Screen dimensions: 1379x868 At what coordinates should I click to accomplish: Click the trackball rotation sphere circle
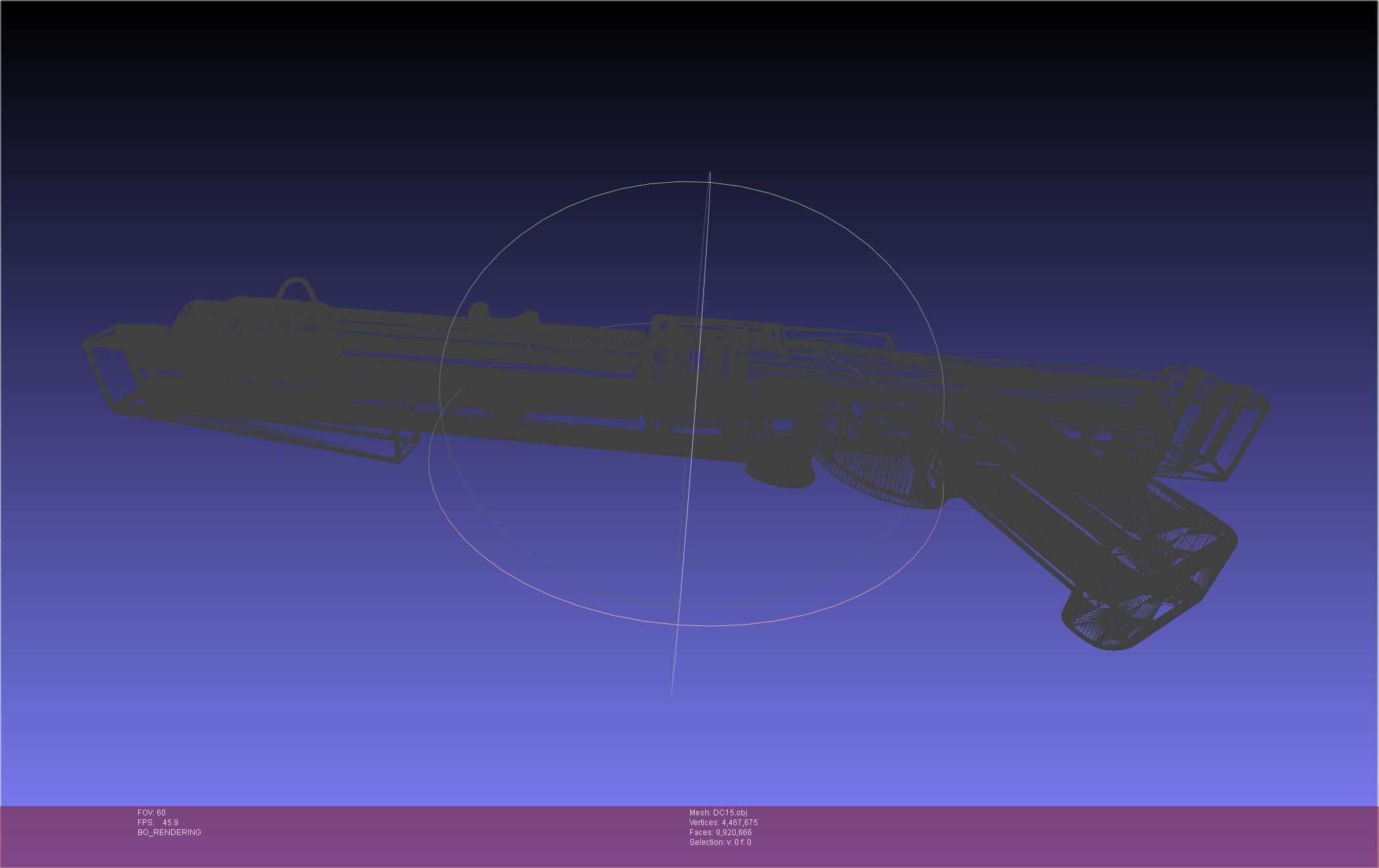click(687, 403)
